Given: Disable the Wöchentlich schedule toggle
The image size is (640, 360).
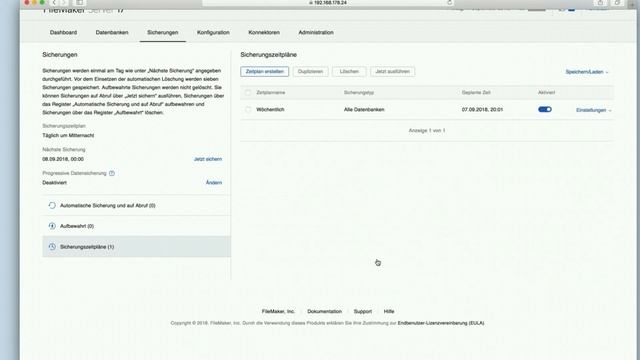Looking at the screenshot, I should (x=545, y=109).
